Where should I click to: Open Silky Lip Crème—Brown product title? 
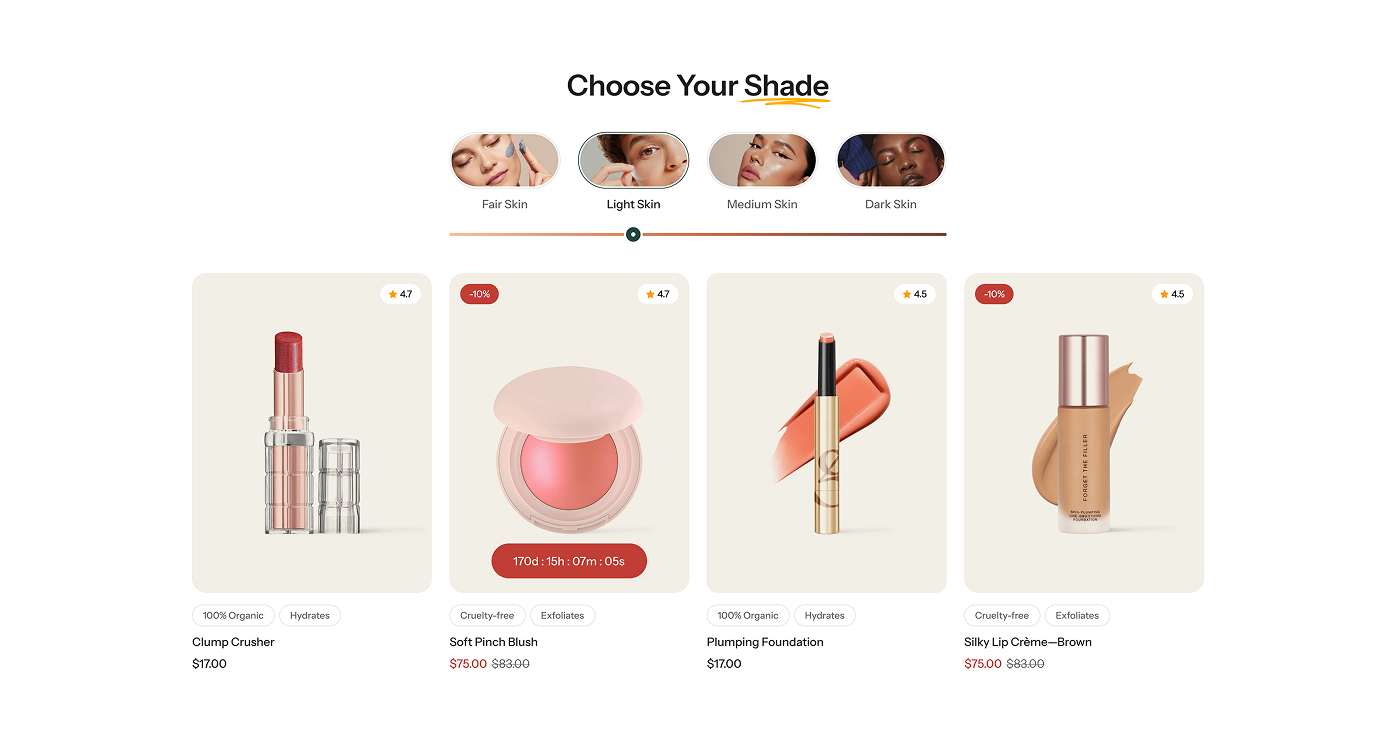click(x=1028, y=642)
